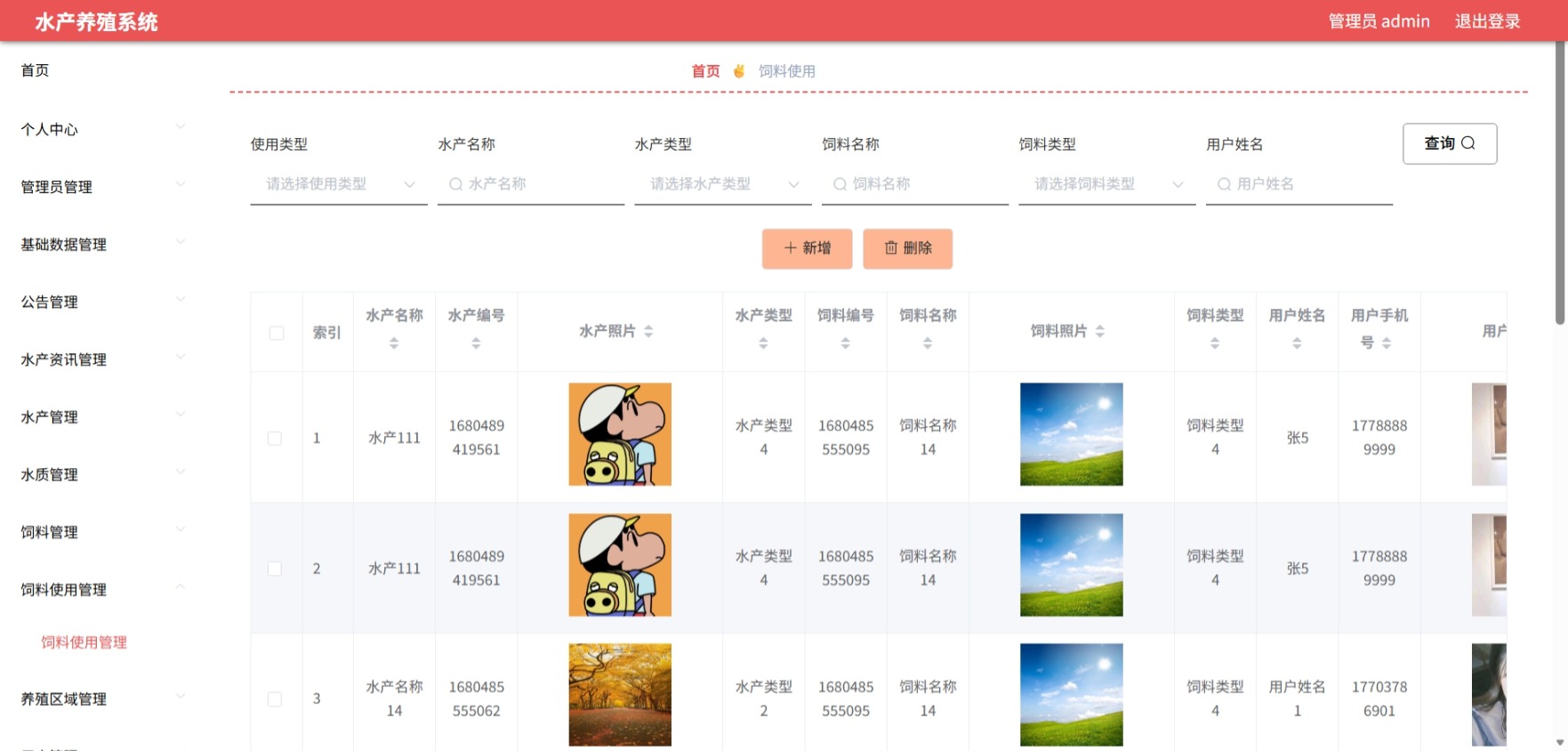Sort by 水产编号 column icon
The height and width of the screenshot is (751, 1568).
pyautogui.click(x=476, y=343)
